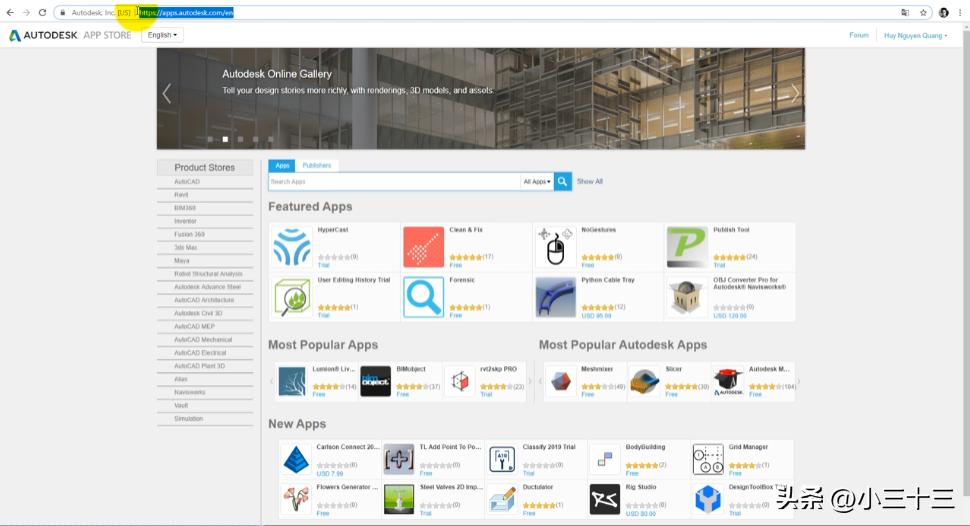Screen dimensions: 970x526
Task: Click the browser back arrow
Action: [10, 12]
